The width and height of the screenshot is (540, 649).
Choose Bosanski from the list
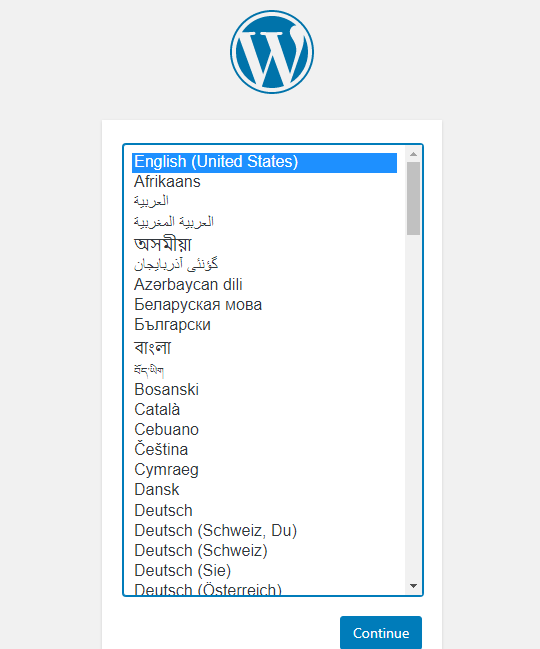[x=264, y=390]
